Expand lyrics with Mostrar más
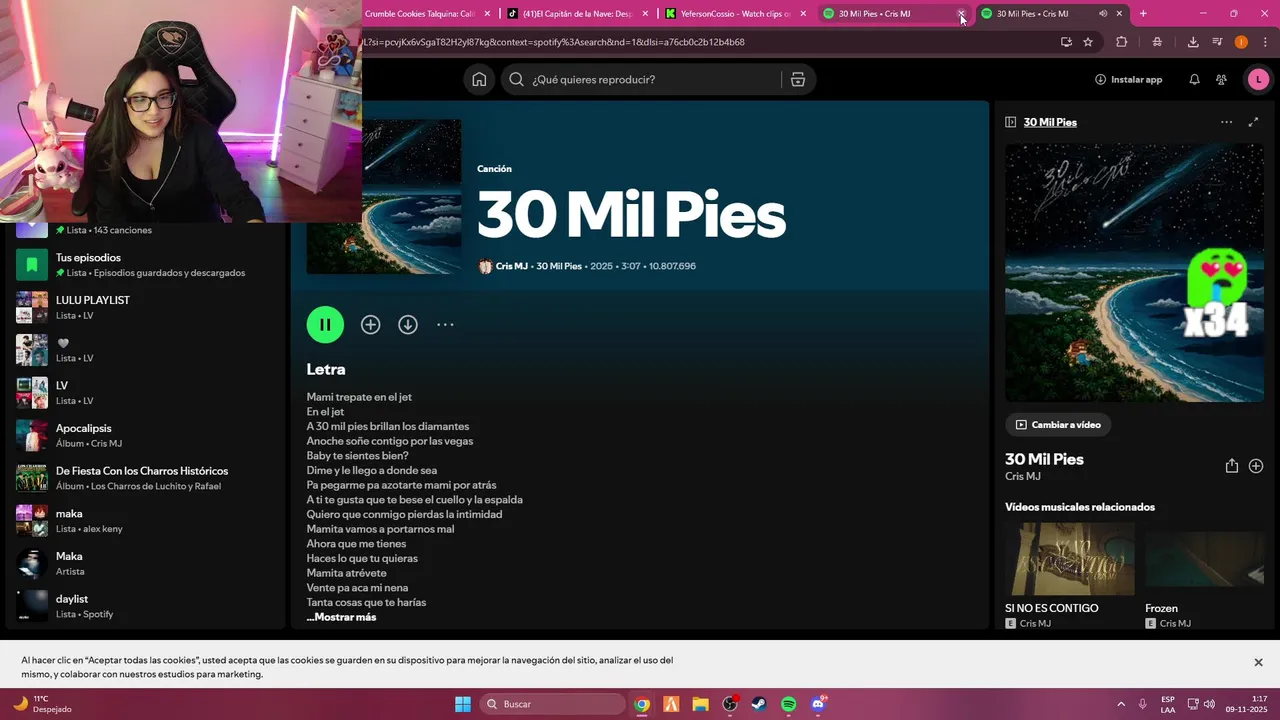This screenshot has height=720, width=1280. click(x=341, y=617)
